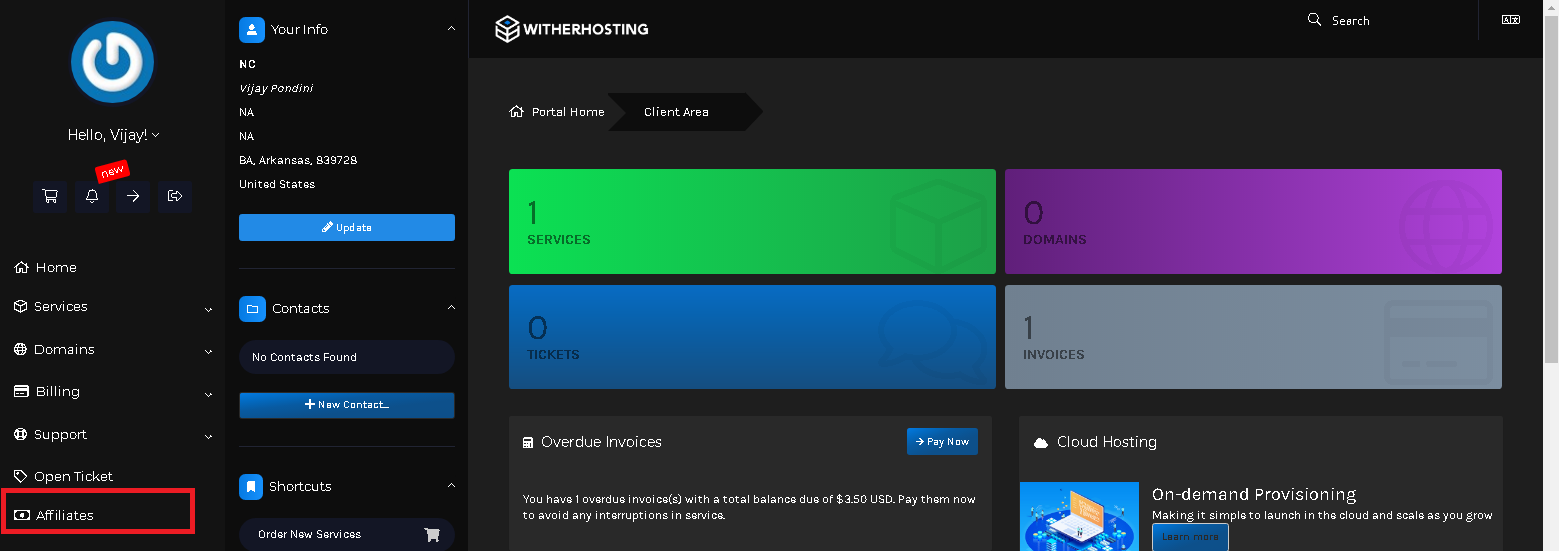Expand the Services sidebar menu
This screenshot has height=551, width=1559.
coord(112,307)
